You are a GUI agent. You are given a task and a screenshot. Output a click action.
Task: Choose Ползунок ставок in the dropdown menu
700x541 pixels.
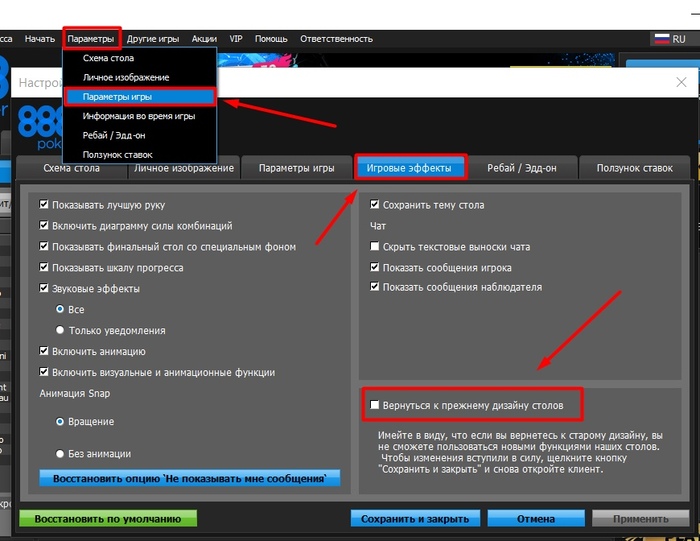(140, 154)
